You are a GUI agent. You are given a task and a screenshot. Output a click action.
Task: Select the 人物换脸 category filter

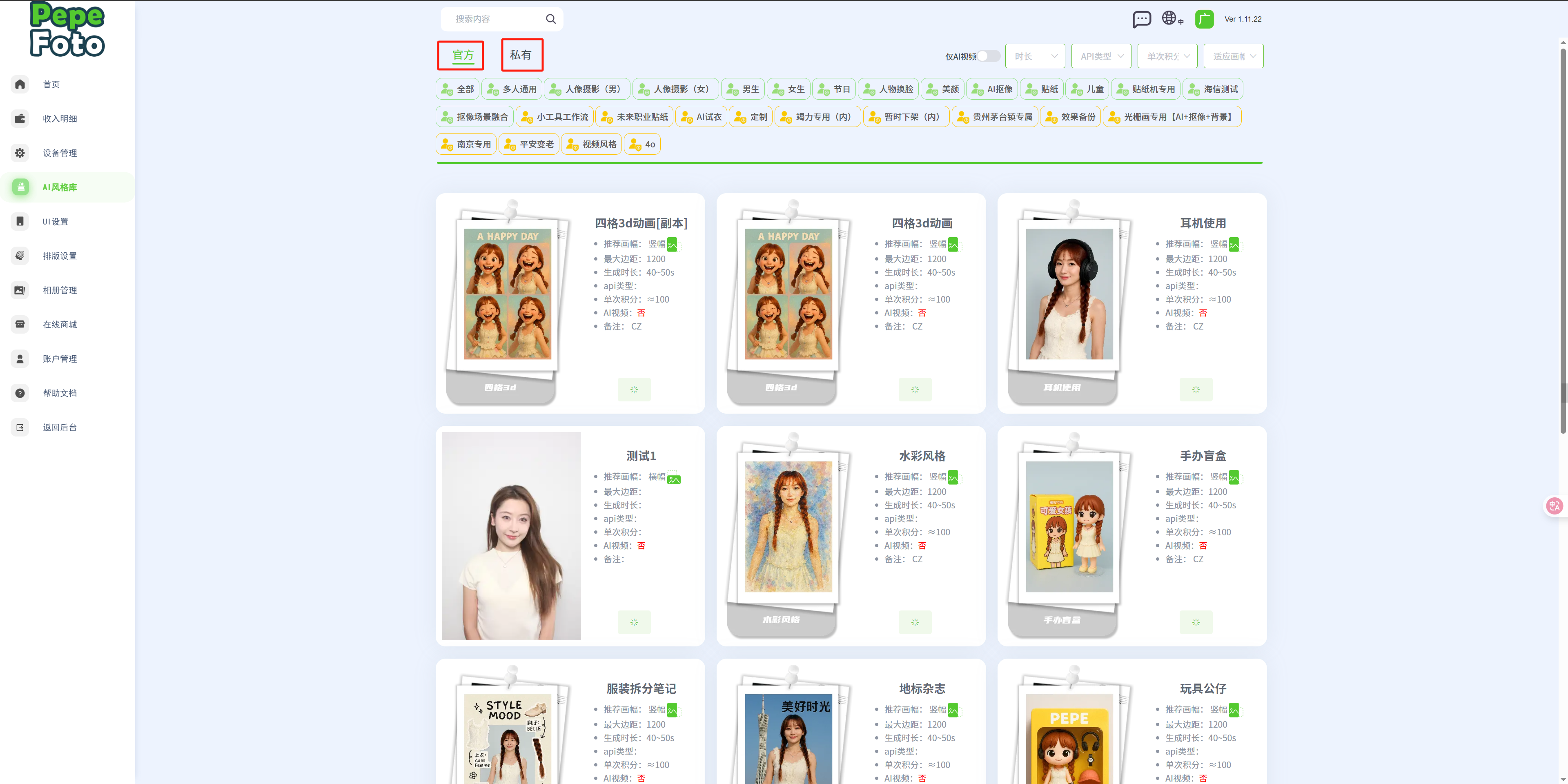(x=889, y=89)
